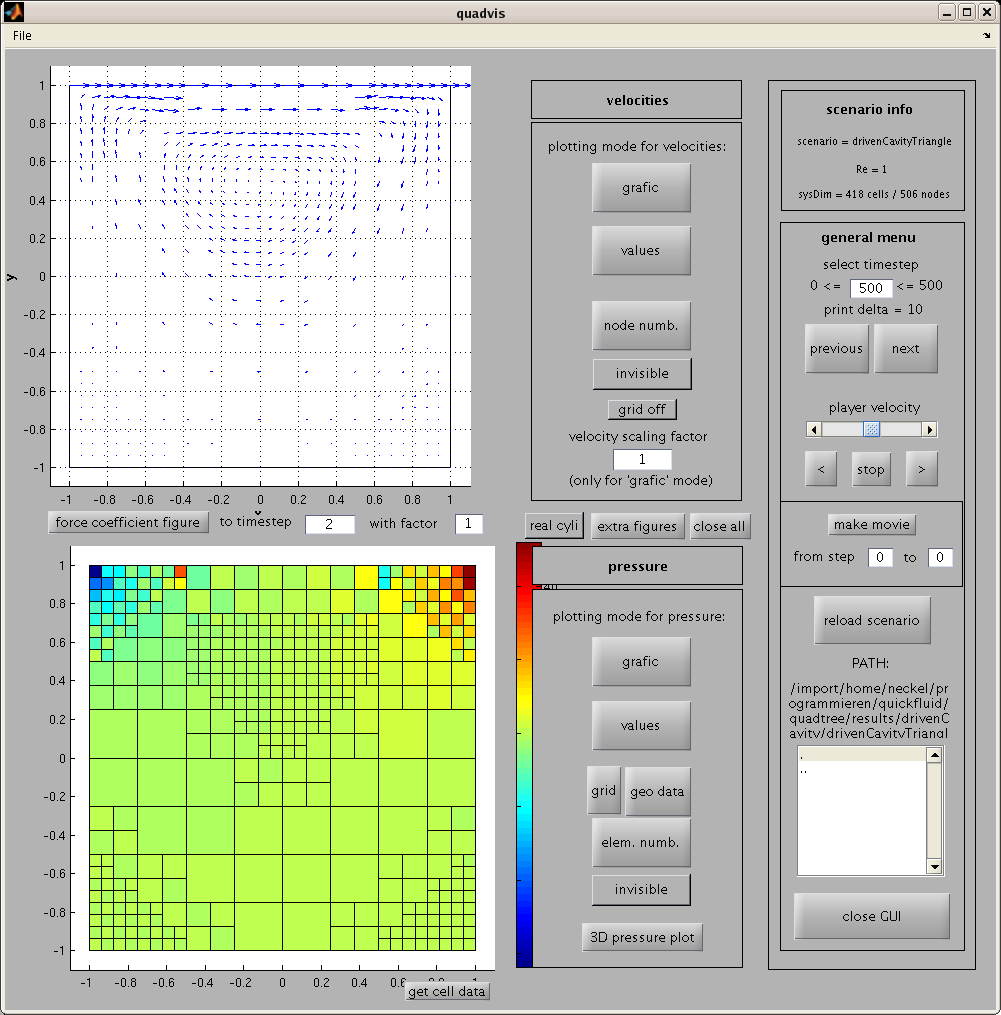This screenshot has width=1001, height=1015.
Task: Click the play forward '>' button
Action: click(921, 469)
